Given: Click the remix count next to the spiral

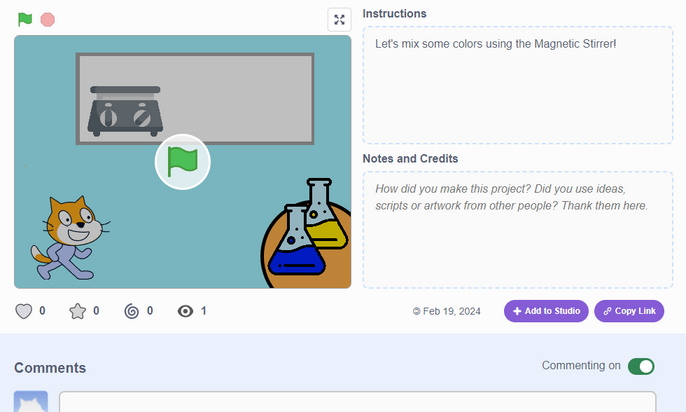Looking at the screenshot, I should coord(150,311).
